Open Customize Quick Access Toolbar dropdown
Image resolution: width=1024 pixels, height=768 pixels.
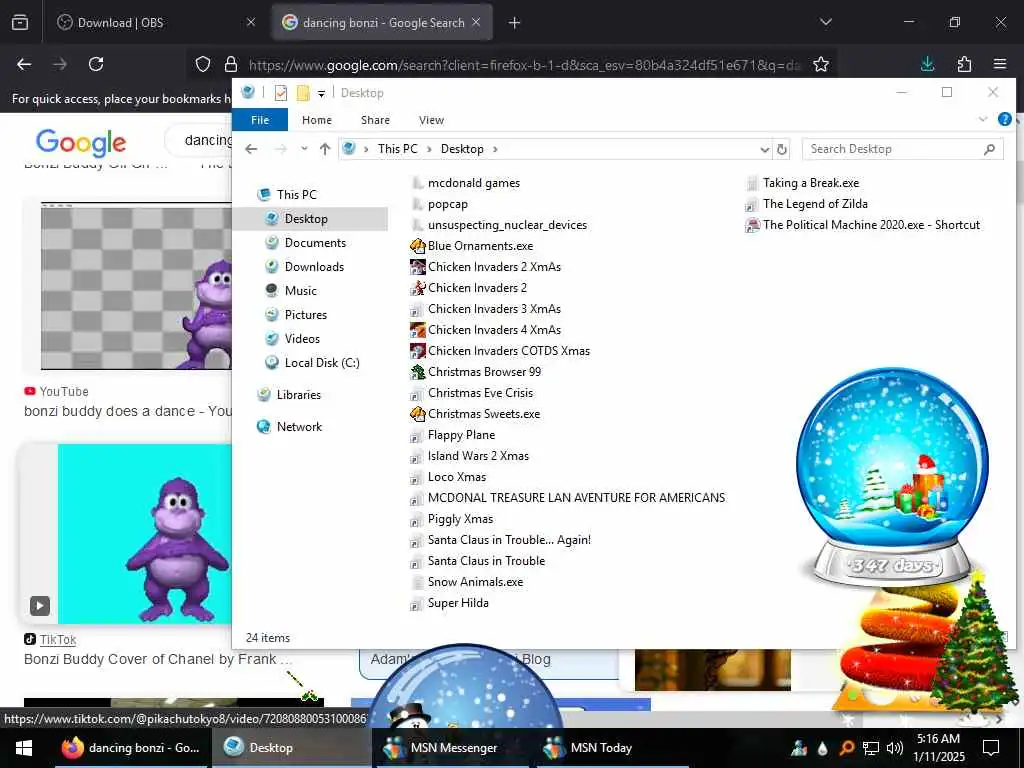[x=321, y=93]
